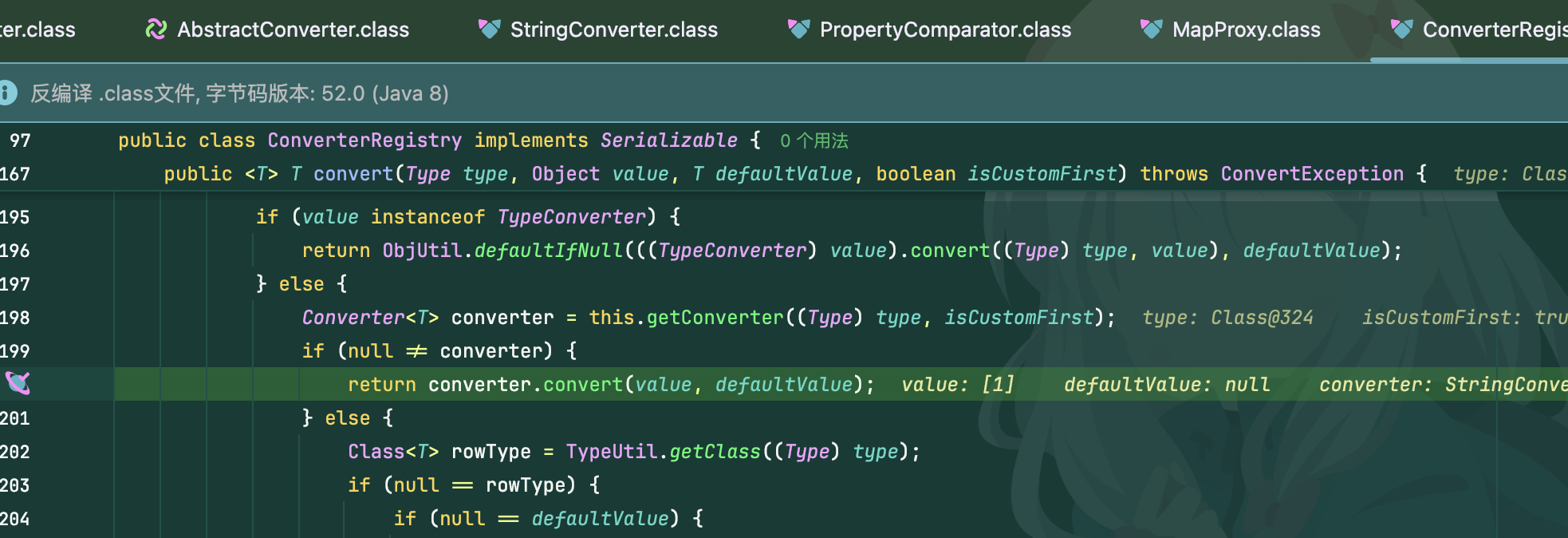Image resolution: width=1568 pixels, height=538 pixels.
Task: Click the info icon in decompile banner
Action: (x=7, y=93)
